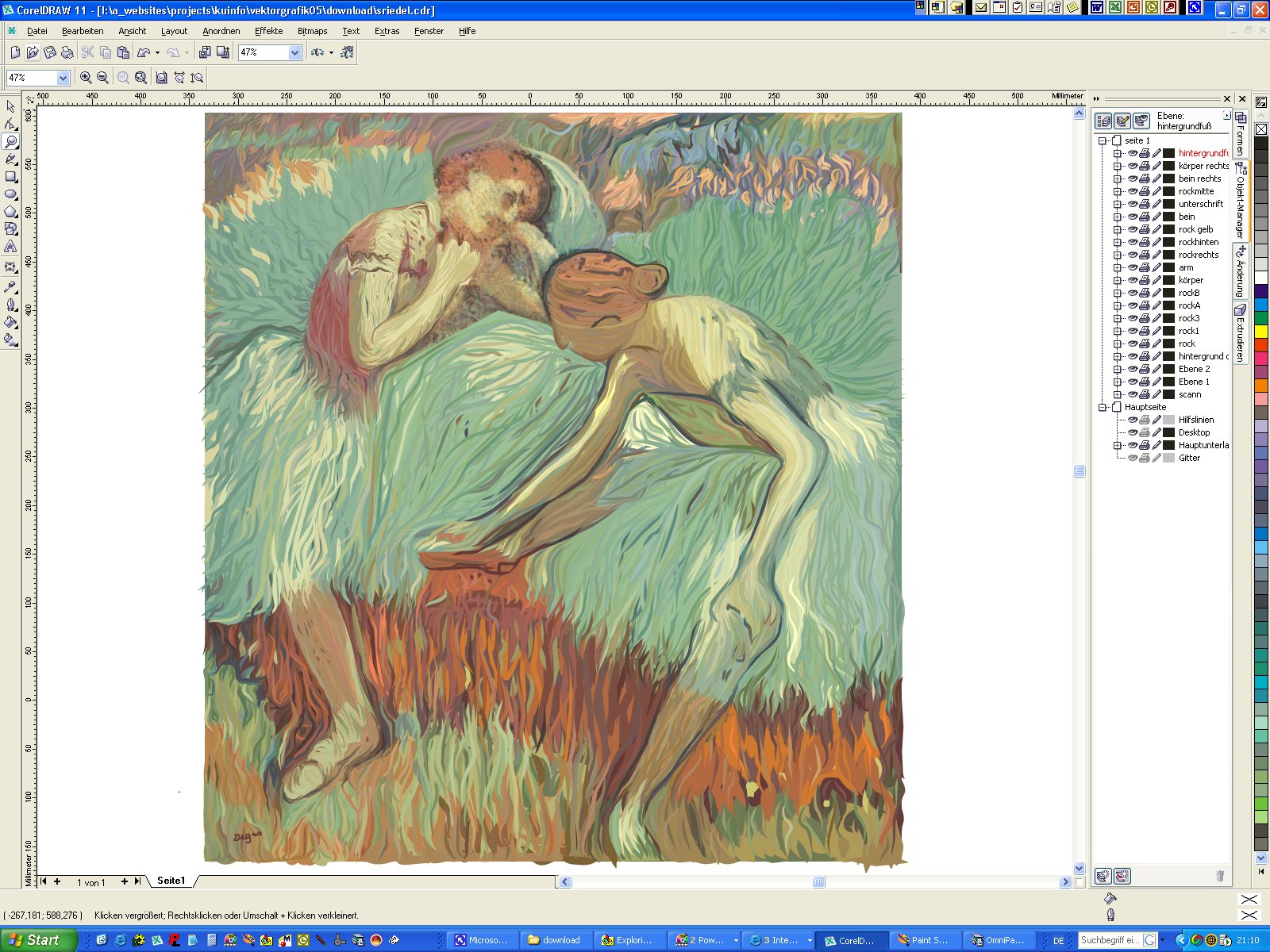Image resolution: width=1270 pixels, height=952 pixels.
Task: Click the Print icon
Action: (x=67, y=52)
